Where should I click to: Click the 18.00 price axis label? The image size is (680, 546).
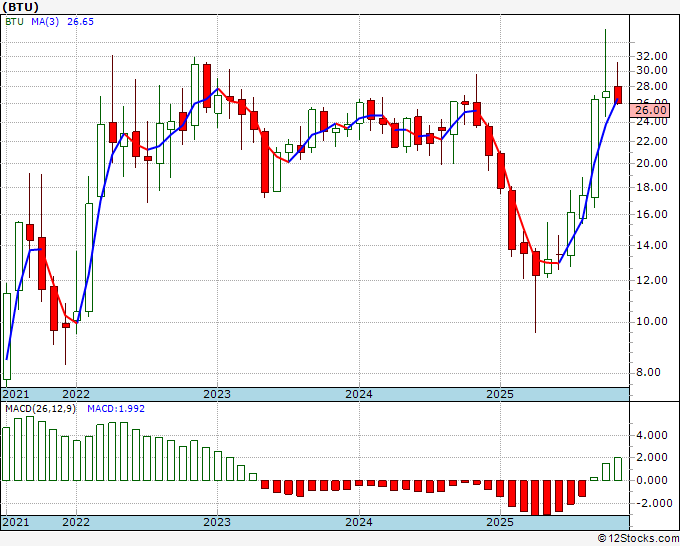tap(652, 187)
